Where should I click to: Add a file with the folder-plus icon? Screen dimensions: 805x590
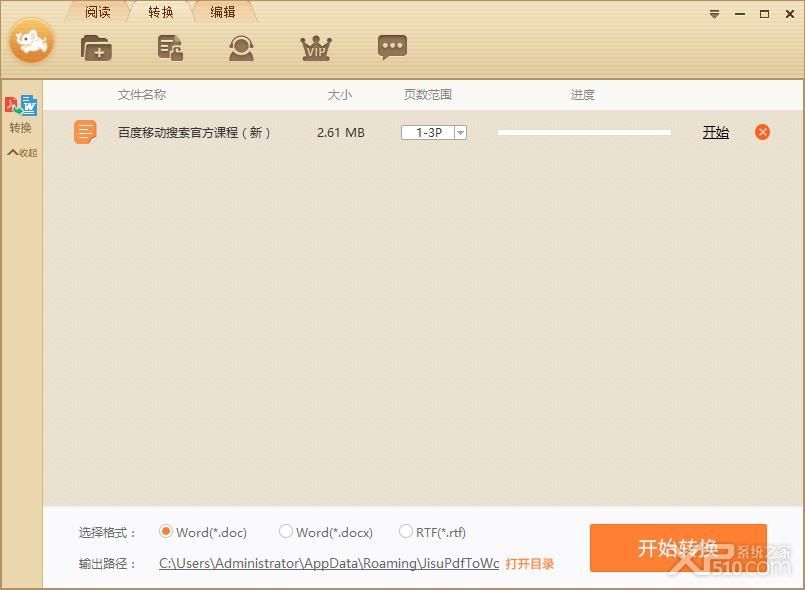point(96,48)
